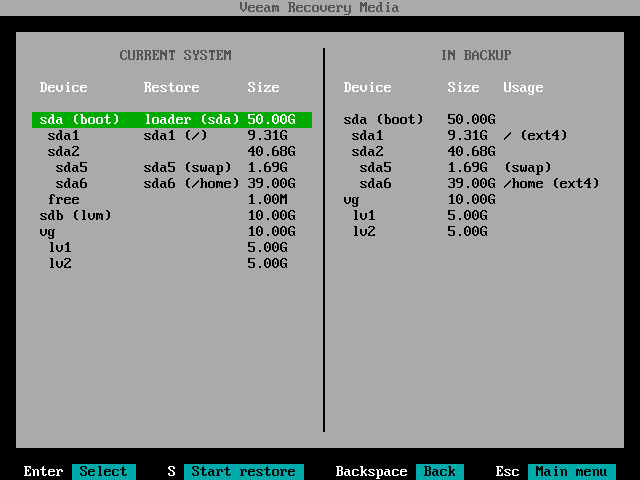This screenshot has width=640, height=480.
Task: Click (swap) usage entry in backup
Action: [528, 167]
